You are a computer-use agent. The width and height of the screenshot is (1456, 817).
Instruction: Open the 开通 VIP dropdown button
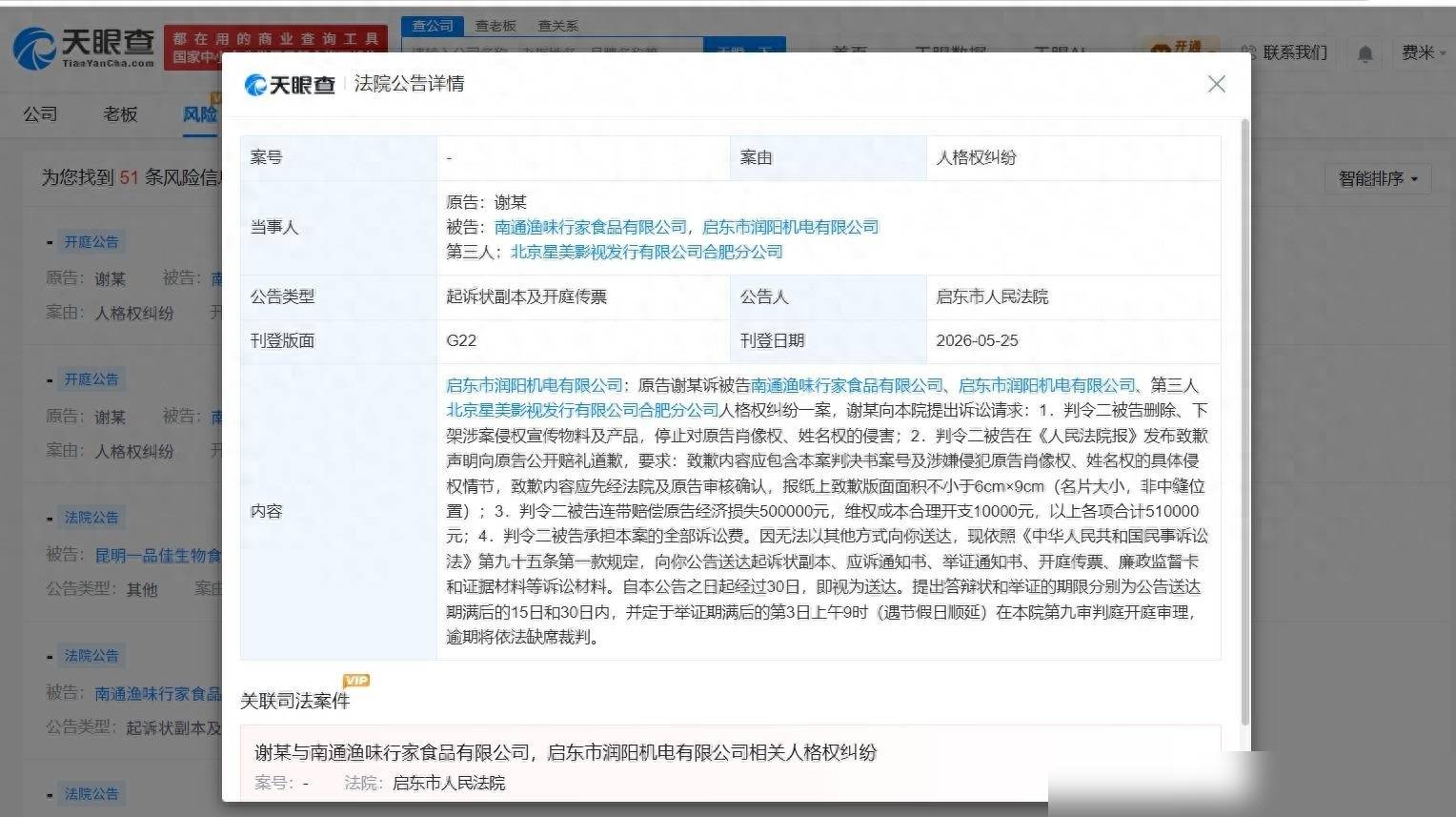(x=1182, y=47)
